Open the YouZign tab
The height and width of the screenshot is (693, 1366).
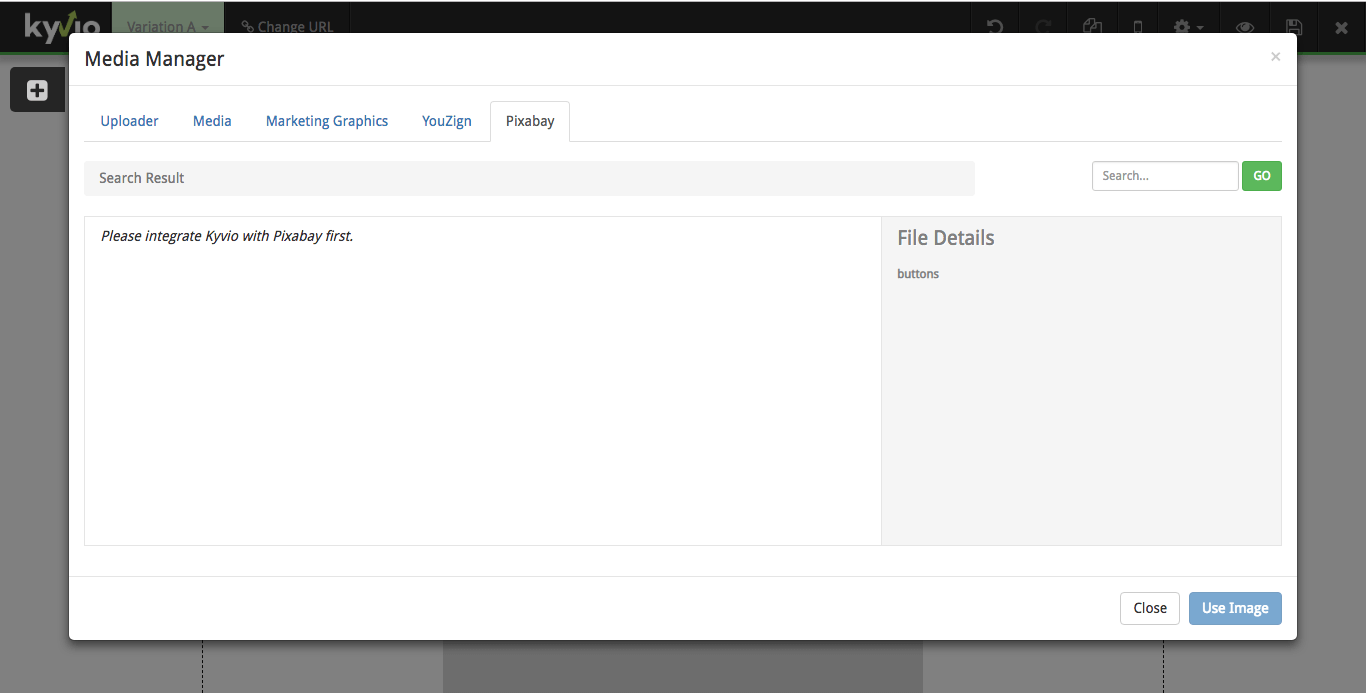click(447, 121)
